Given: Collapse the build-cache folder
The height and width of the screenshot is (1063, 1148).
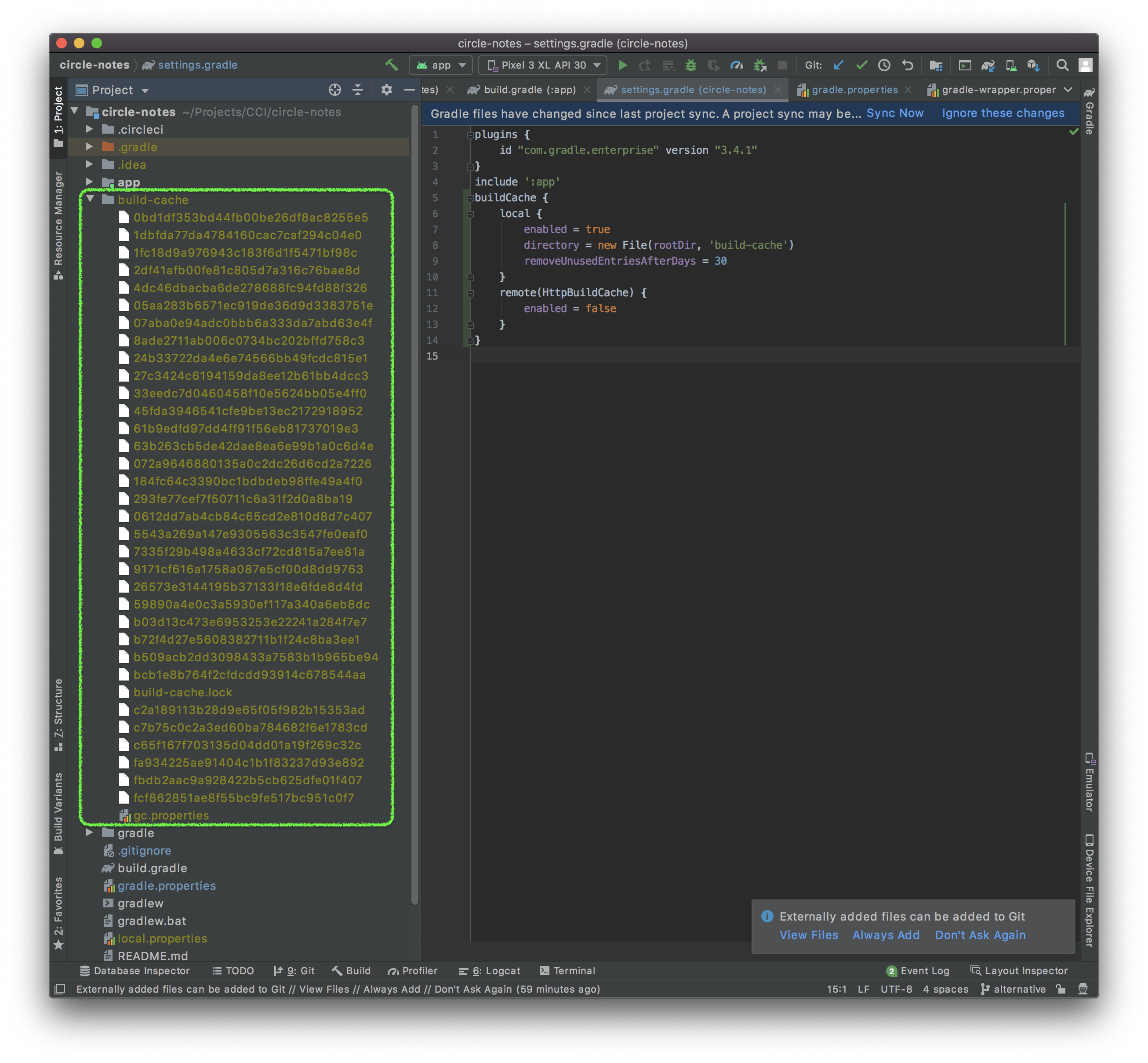Looking at the screenshot, I should pyautogui.click(x=92, y=200).
